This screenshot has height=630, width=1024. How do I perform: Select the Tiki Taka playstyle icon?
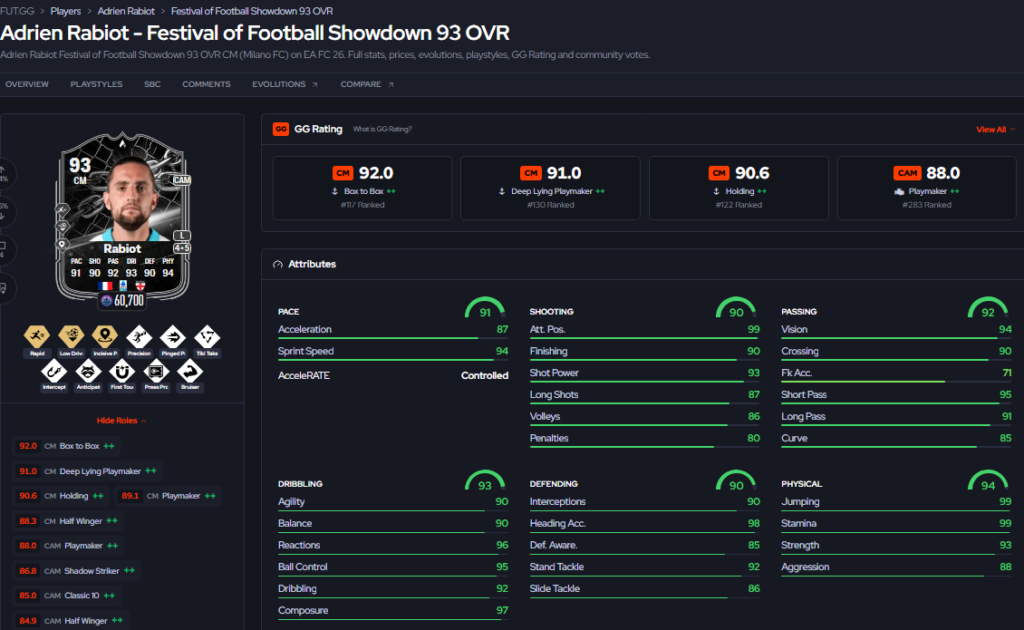[x=207, y=337]
